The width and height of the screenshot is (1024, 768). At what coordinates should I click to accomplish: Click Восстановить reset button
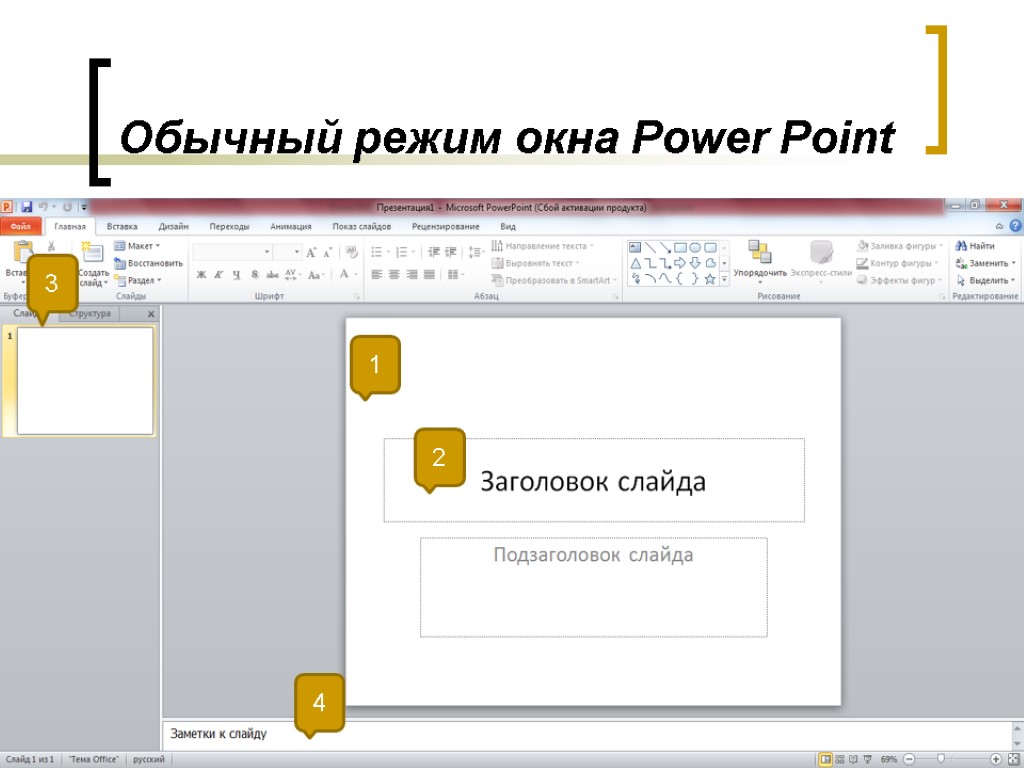tap(148, 263)
